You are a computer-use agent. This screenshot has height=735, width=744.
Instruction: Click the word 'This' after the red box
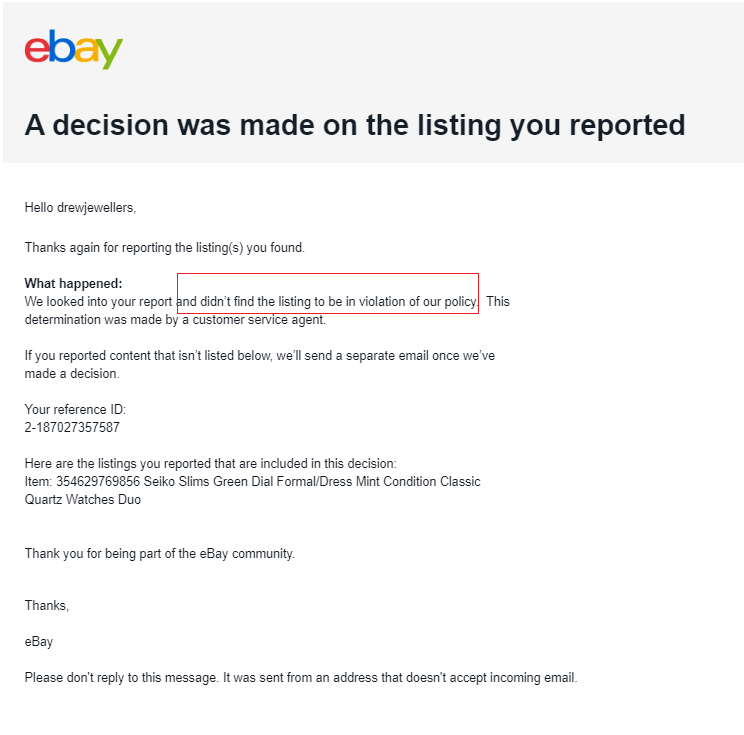point(498,302)
